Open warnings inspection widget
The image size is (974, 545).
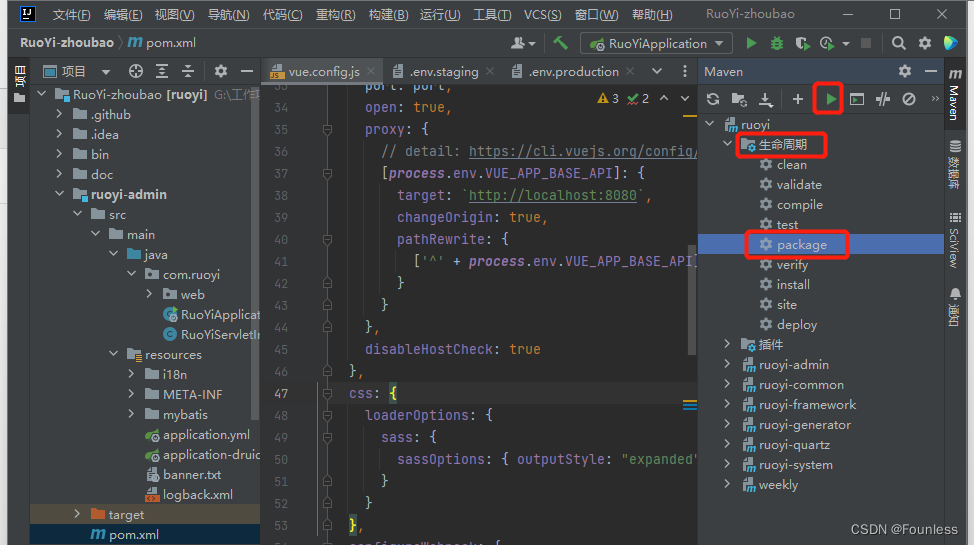(x=623, y=98)
